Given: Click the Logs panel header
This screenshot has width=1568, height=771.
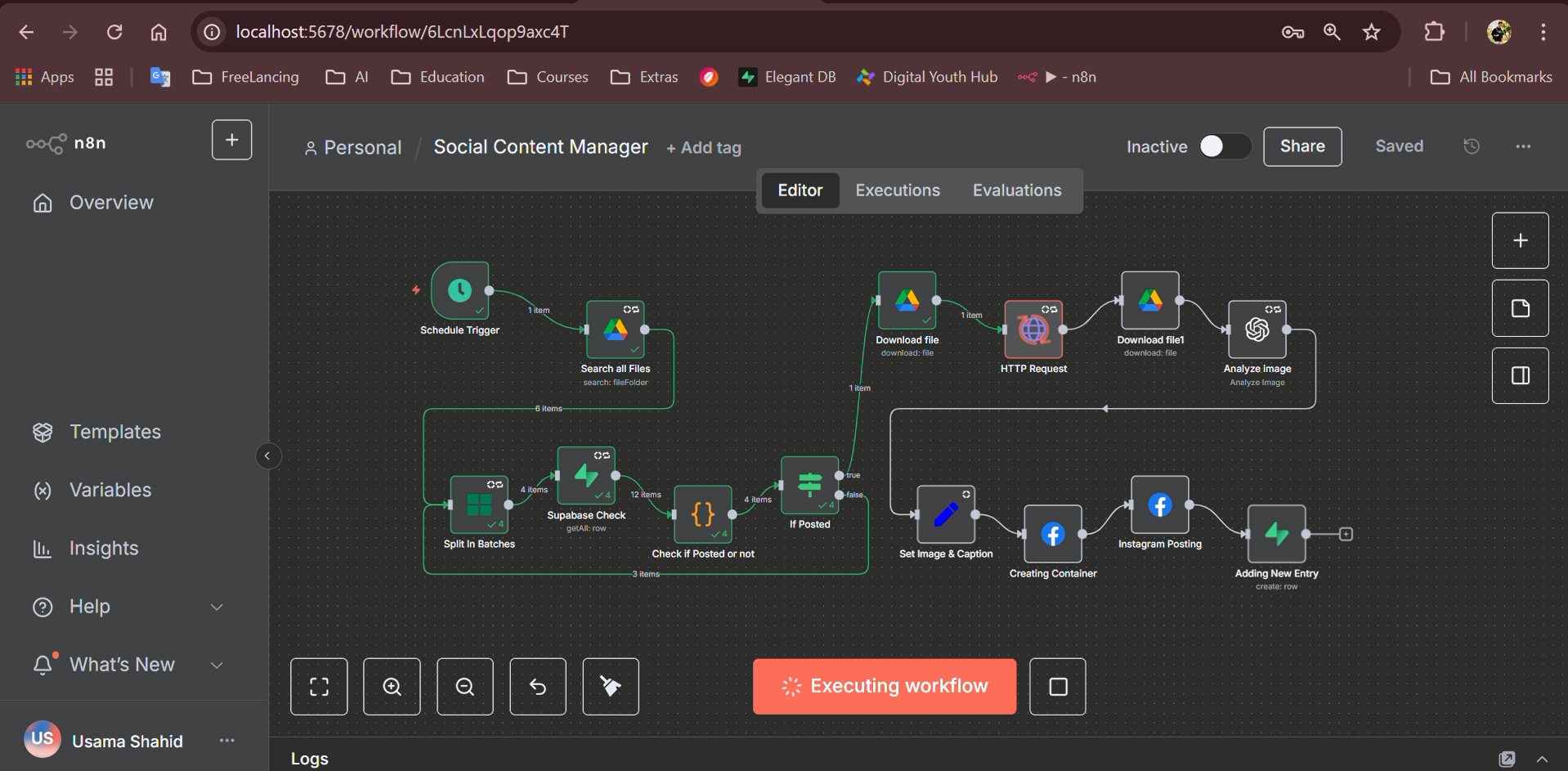Looking at the screenshot, I should (917, 758).
